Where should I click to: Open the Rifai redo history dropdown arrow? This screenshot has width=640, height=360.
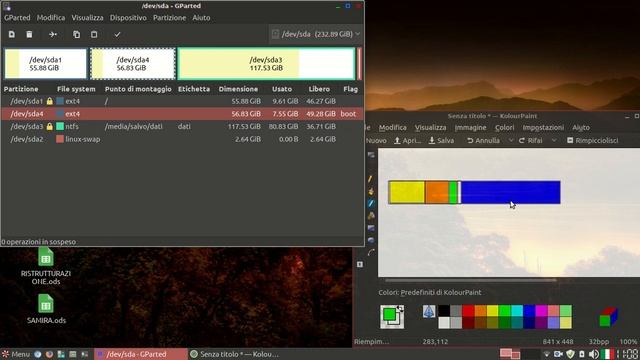[x=554, y=140]
